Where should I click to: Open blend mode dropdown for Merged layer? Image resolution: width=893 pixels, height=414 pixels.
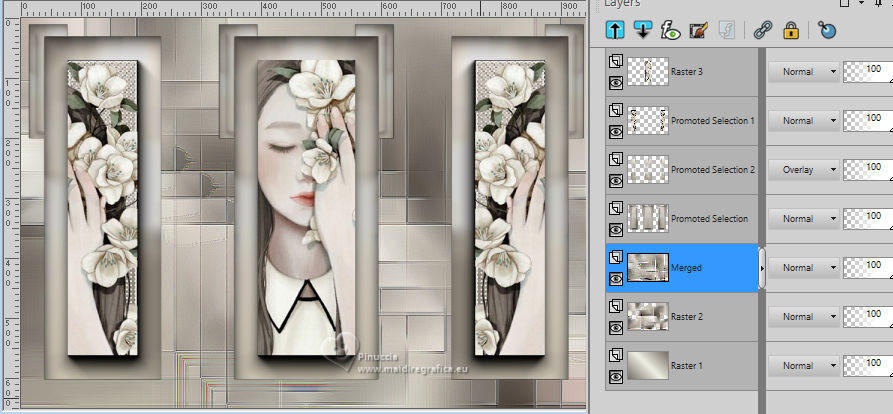coord(804,268)
